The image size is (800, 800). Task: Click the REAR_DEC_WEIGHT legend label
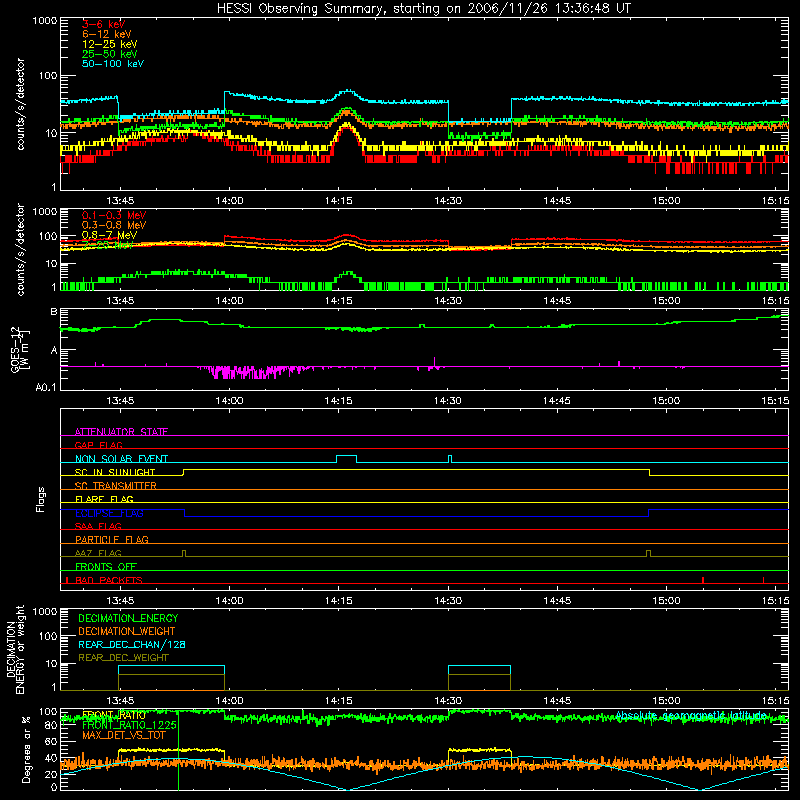click(x=123, y=658)
